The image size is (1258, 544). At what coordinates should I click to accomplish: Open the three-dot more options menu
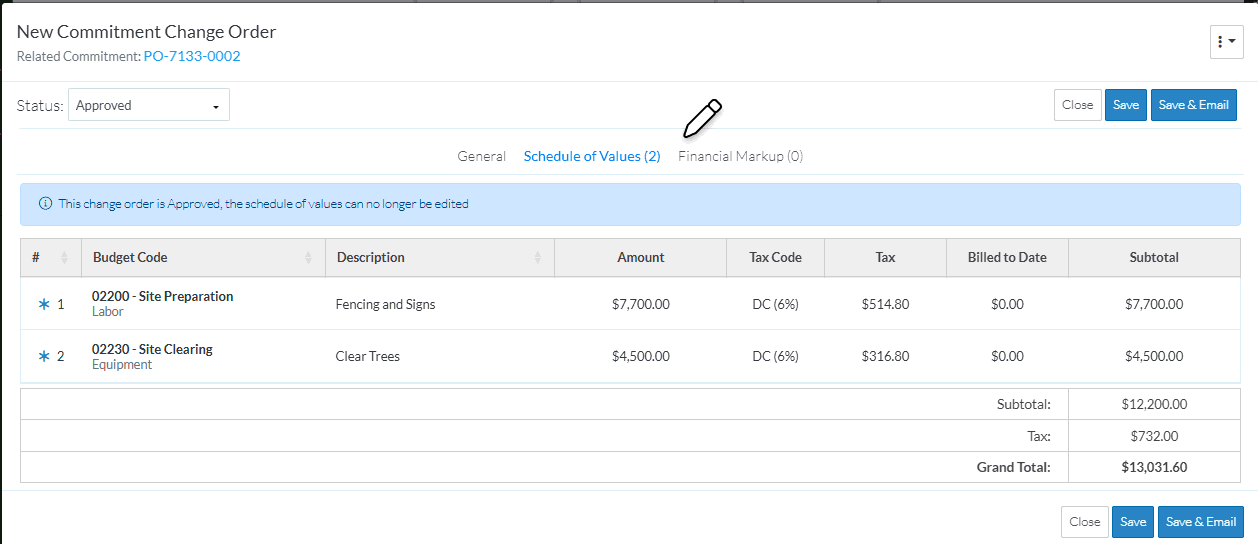(x=1226, y=42)
